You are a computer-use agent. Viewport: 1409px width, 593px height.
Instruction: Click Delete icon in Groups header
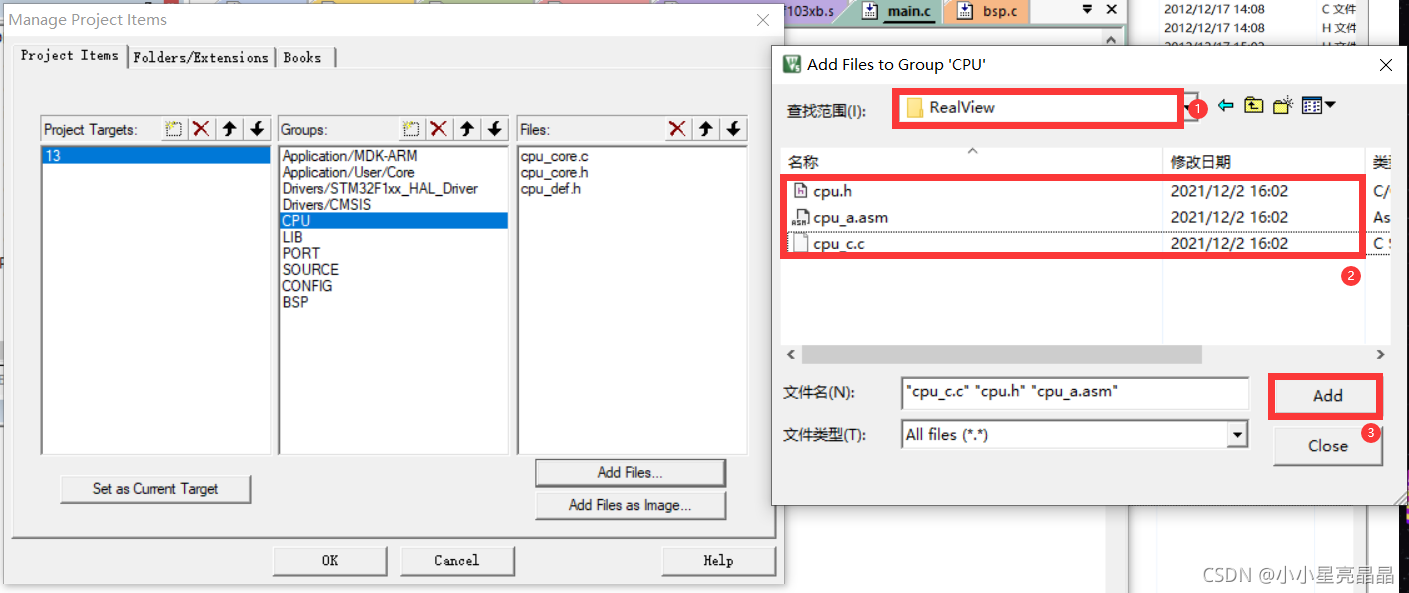pyautogui.click(x=438, y=129)
